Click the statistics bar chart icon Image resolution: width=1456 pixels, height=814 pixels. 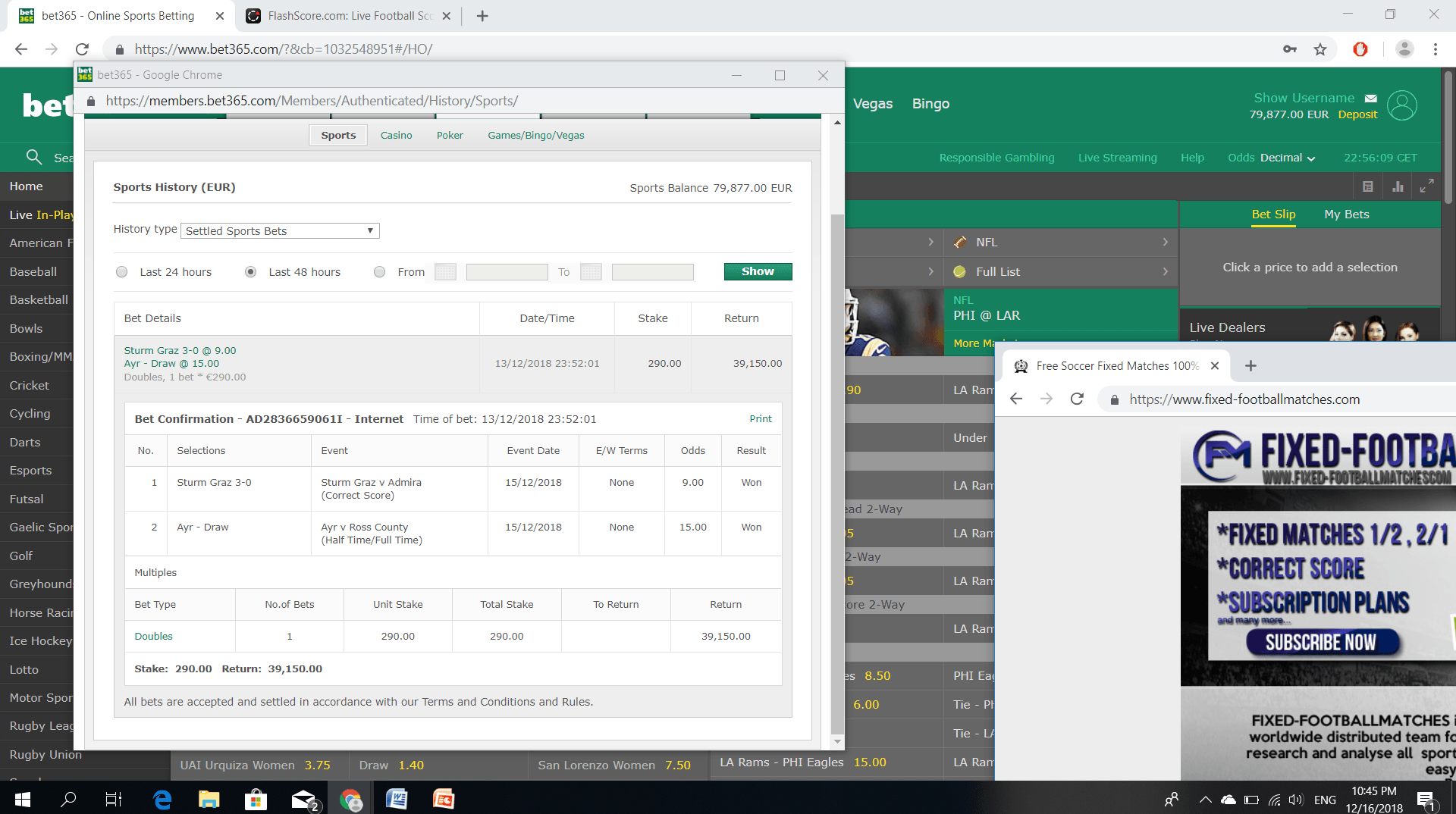[x=1397, y=186]
